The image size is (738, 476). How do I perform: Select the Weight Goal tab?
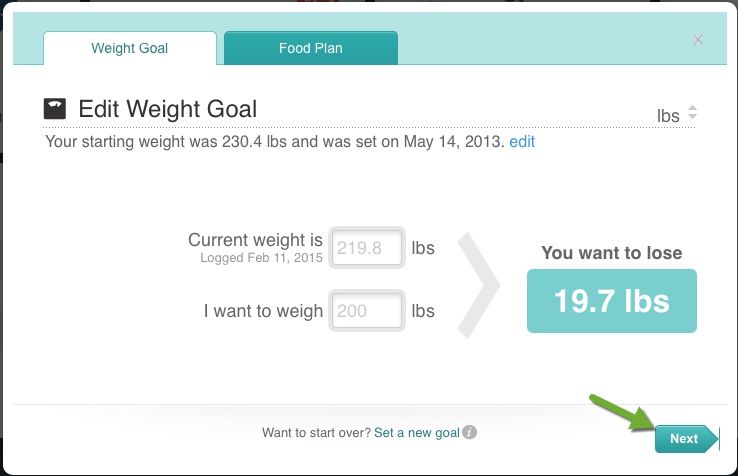(130, 48)
